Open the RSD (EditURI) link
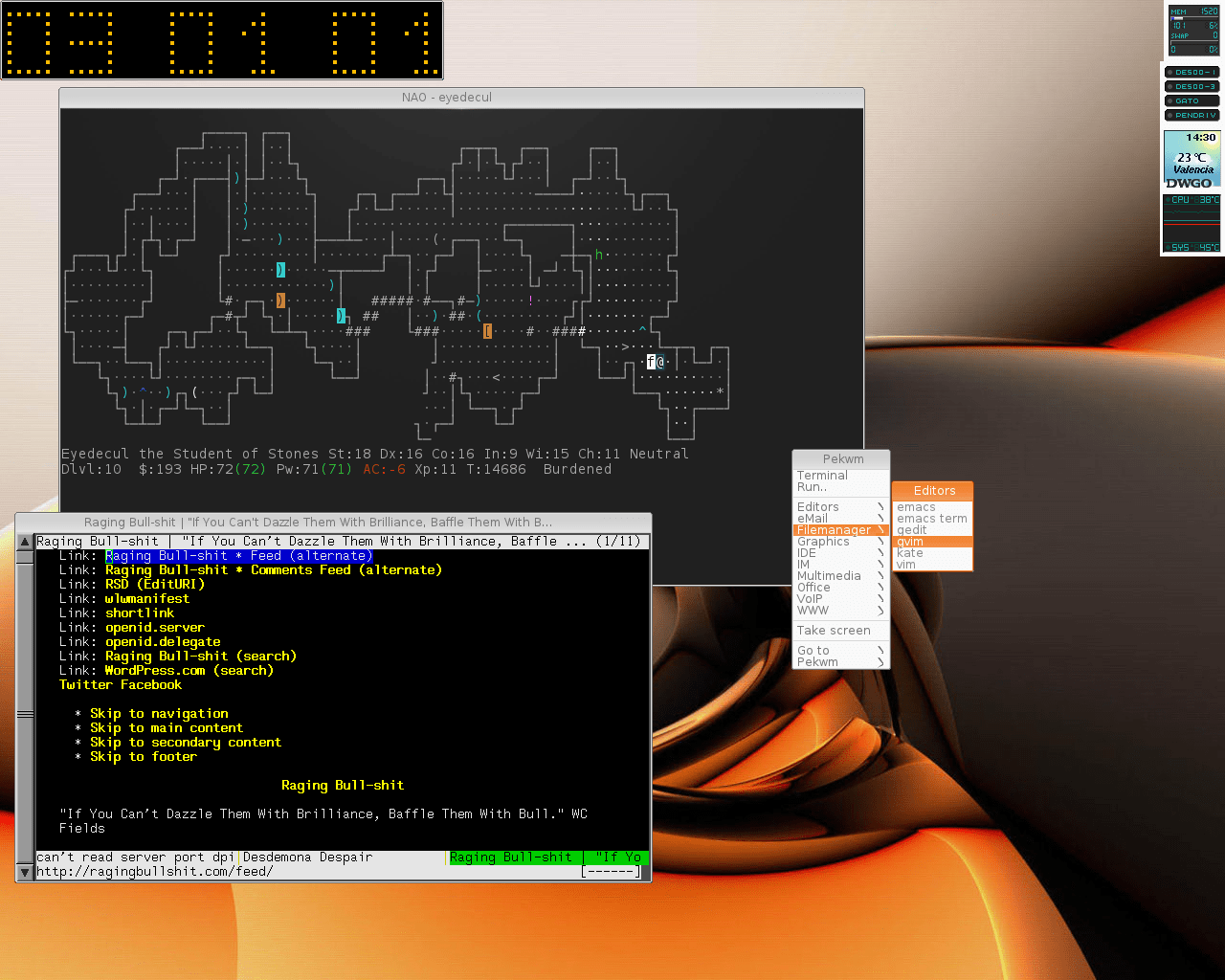Viewport: 1225px width, 980px height. point(155,585)
